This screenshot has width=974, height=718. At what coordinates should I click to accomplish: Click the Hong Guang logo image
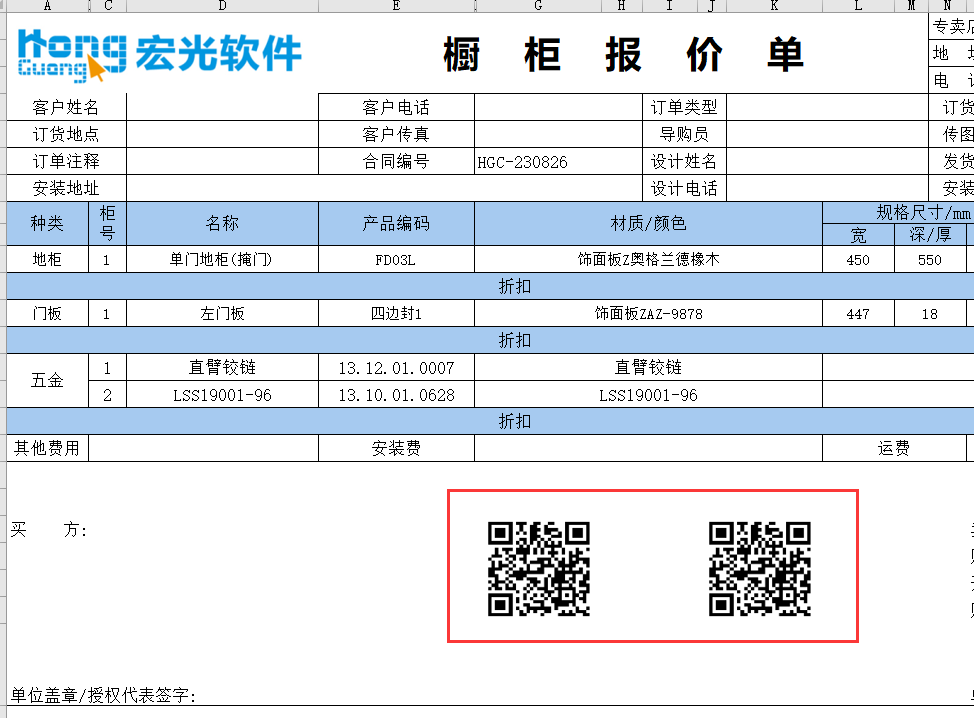coord(159,55)
